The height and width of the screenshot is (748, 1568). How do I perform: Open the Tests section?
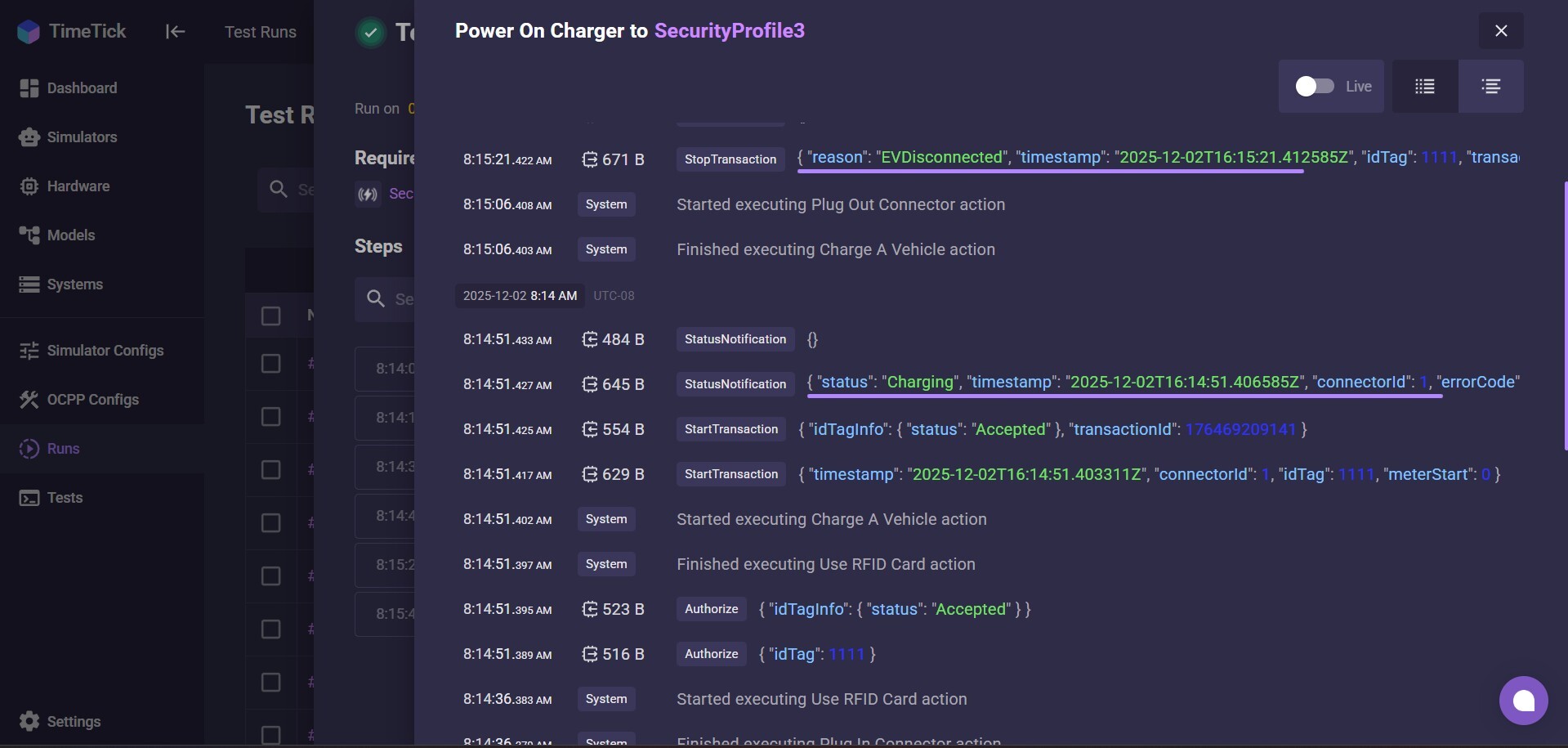pos(64,497)
